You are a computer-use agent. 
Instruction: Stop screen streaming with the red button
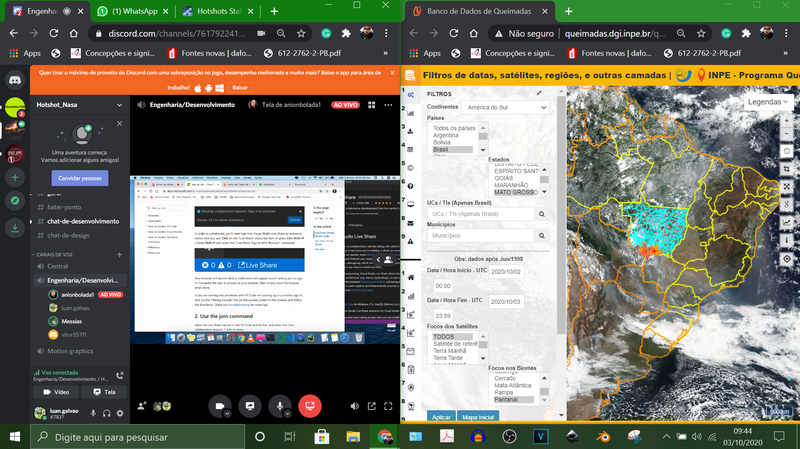click(310, 406)
